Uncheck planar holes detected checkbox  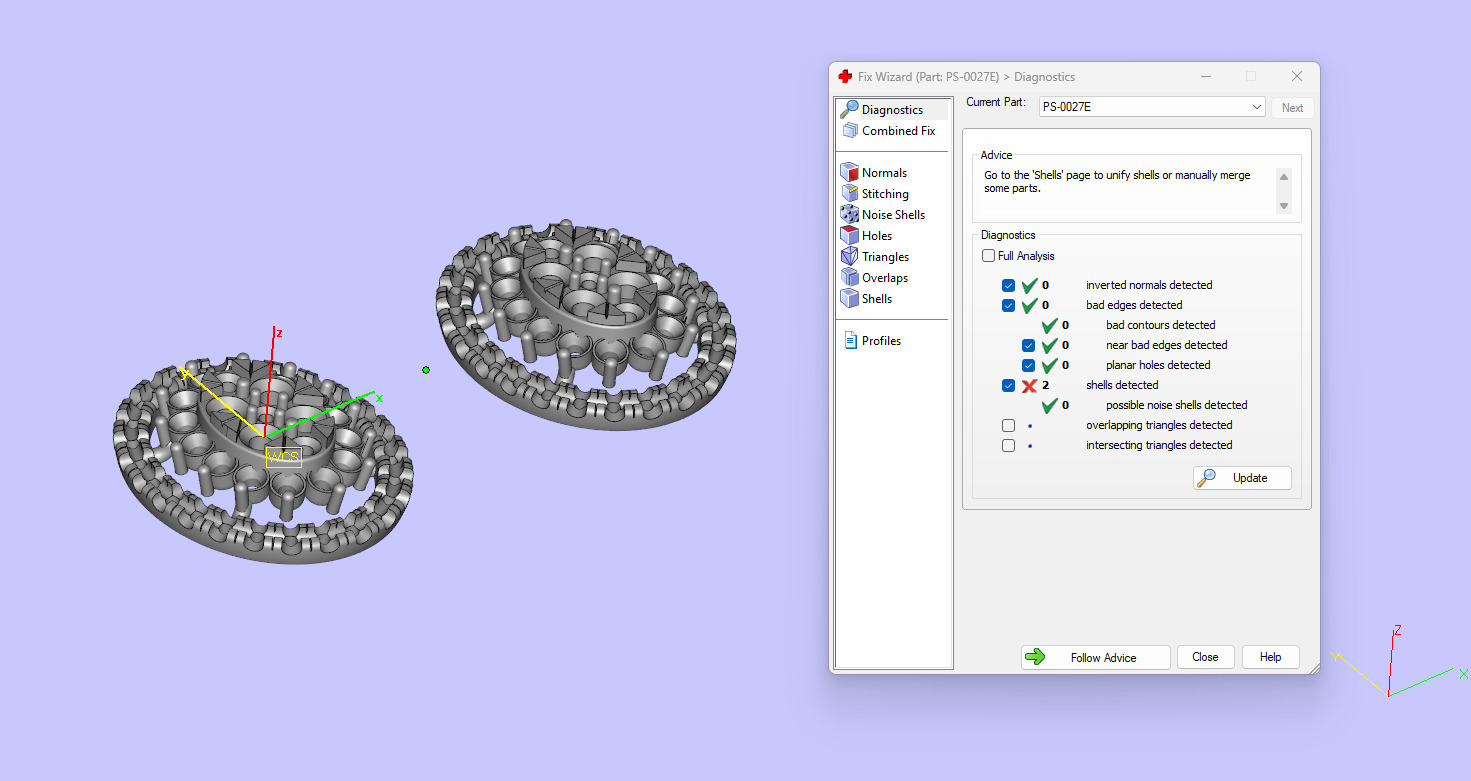point(1028,365)
